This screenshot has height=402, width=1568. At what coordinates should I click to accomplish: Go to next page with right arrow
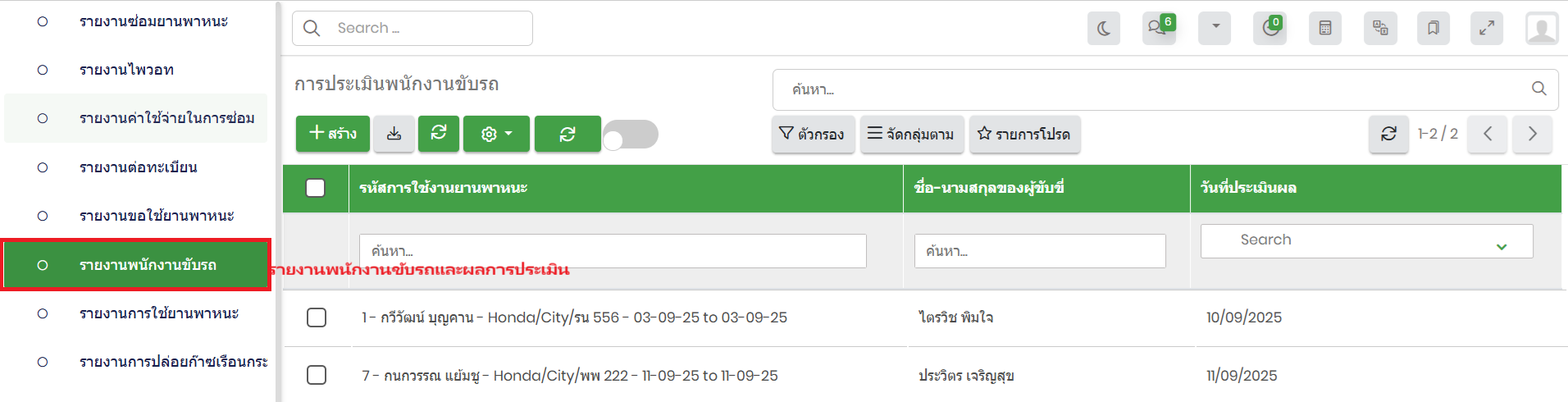1532,134
